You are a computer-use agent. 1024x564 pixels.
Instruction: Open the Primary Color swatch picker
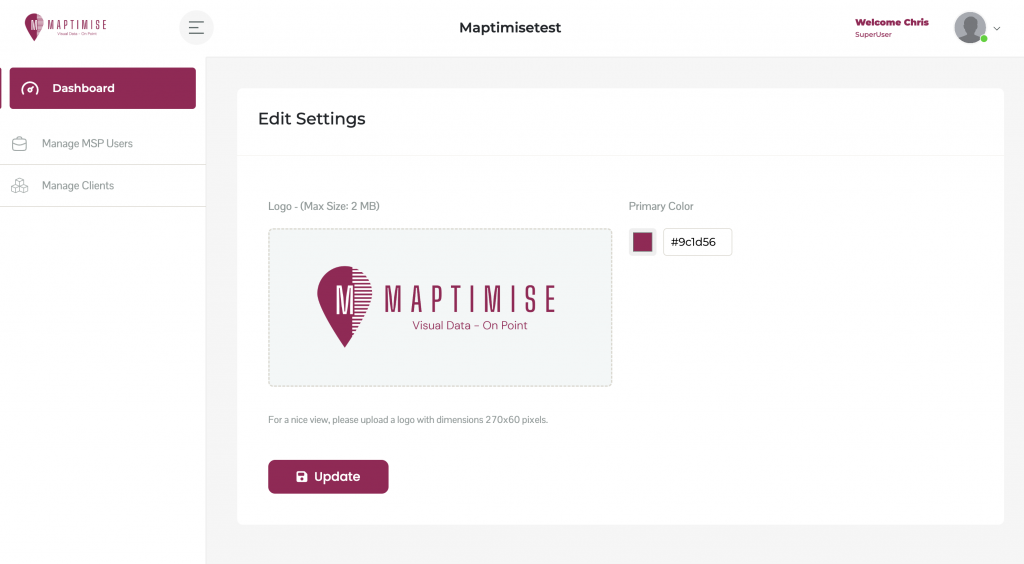[x=642, y=242]
